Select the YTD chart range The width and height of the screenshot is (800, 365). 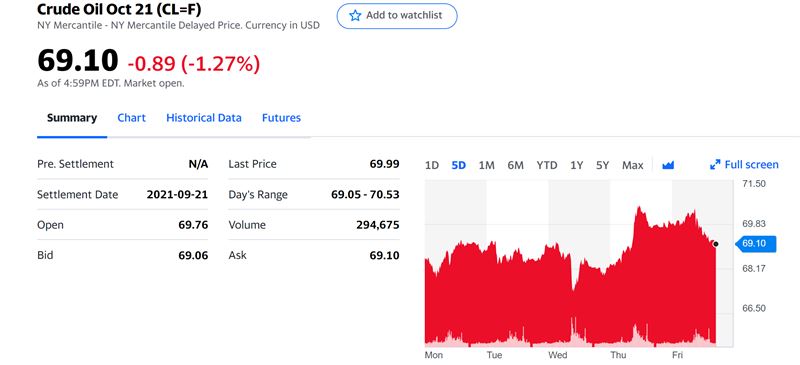(546, 165)
